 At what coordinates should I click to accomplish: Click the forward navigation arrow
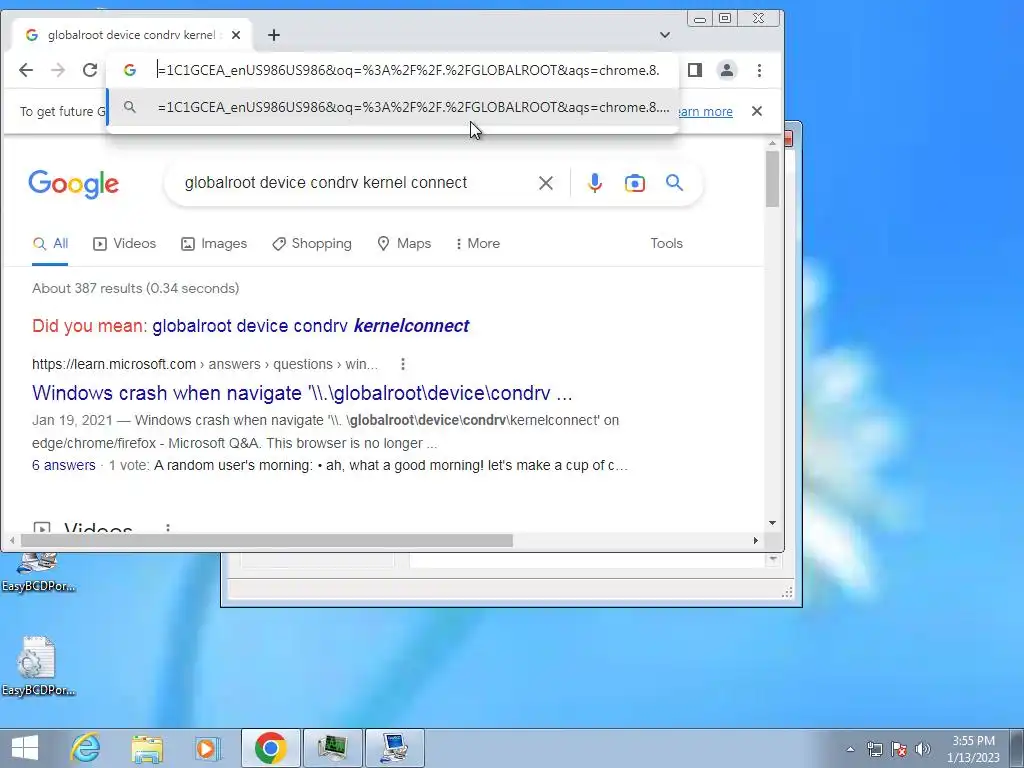[x=58, y=70]
